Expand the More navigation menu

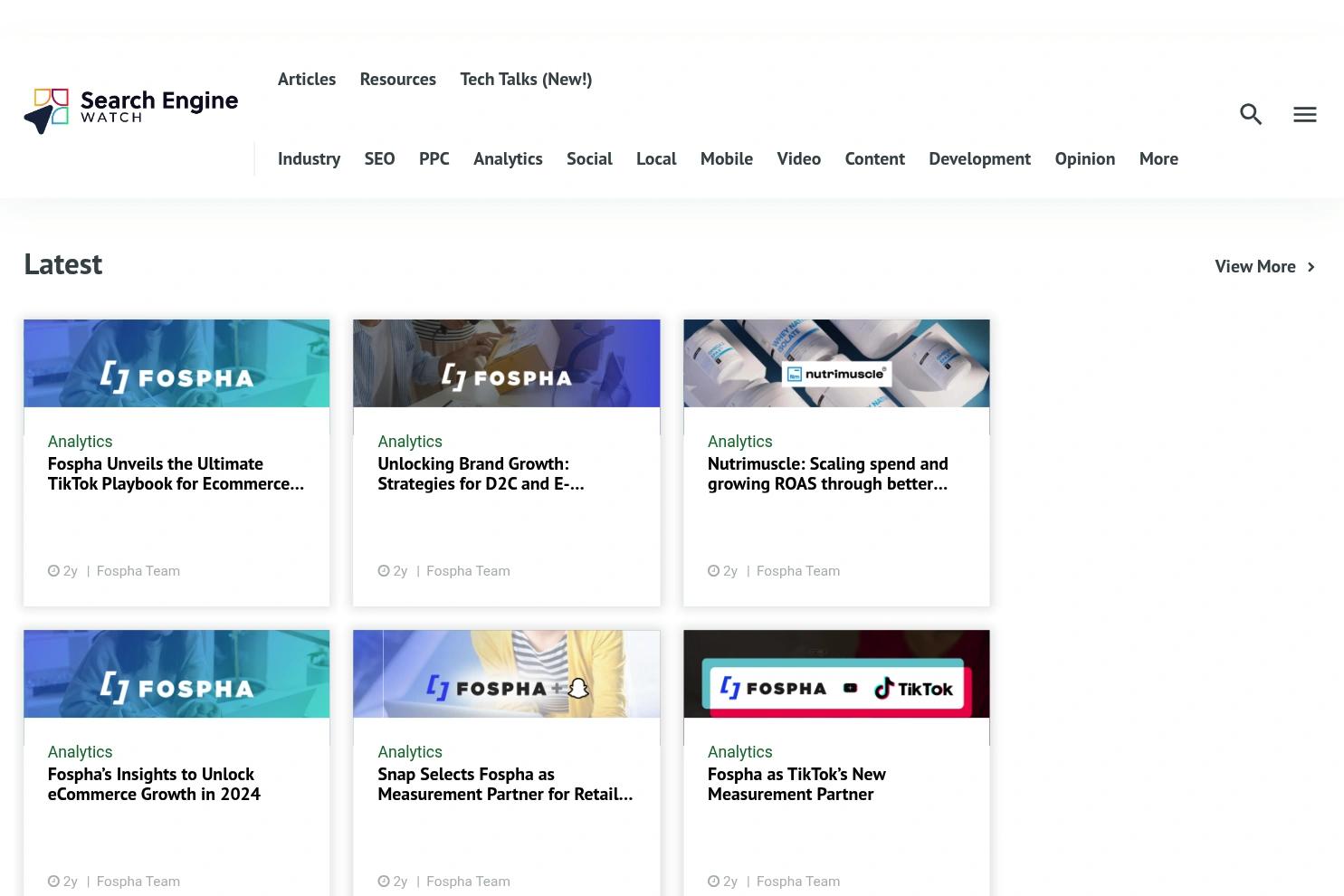(x=1158, y=158)
